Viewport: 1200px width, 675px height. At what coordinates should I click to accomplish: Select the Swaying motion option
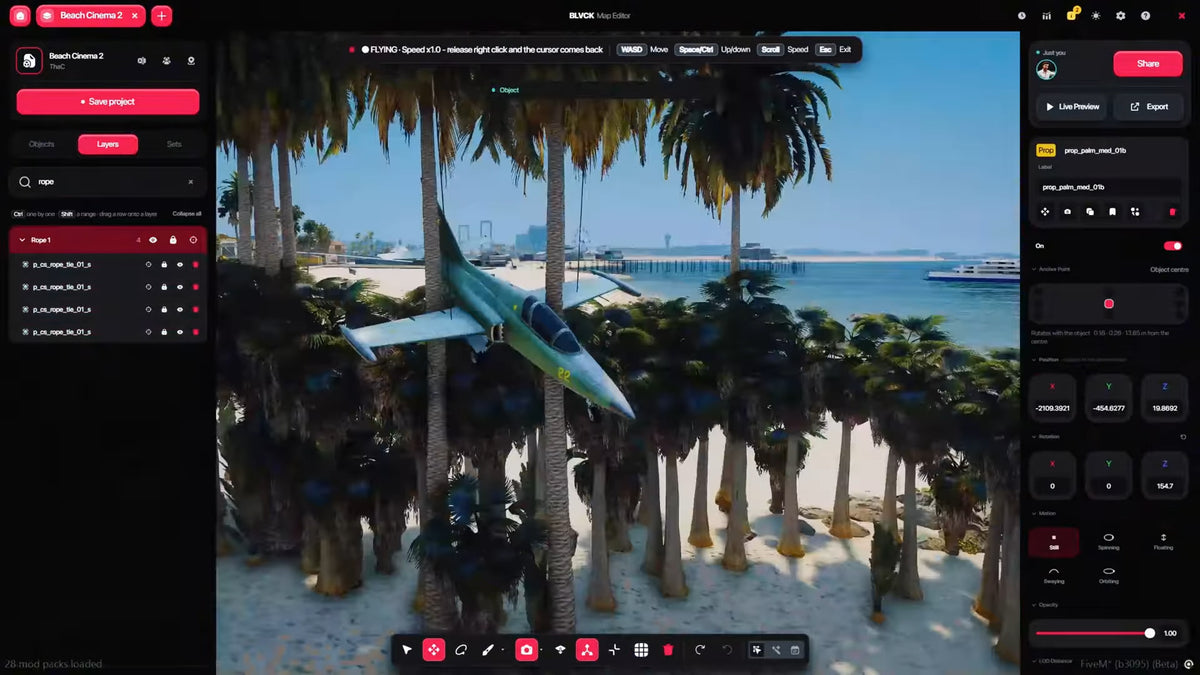tap(1054, 575)
